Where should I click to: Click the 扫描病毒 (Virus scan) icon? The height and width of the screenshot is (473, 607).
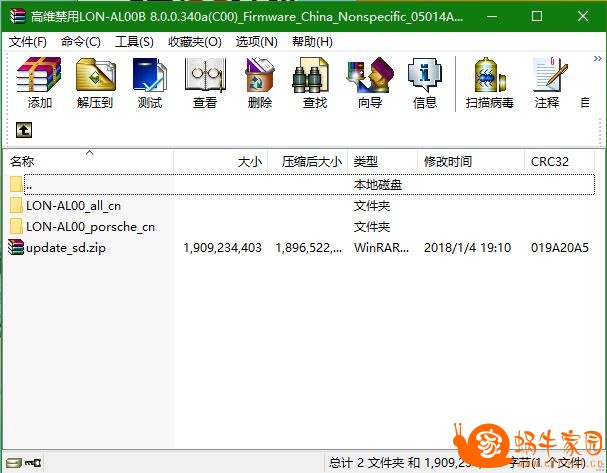coord(490,75)
